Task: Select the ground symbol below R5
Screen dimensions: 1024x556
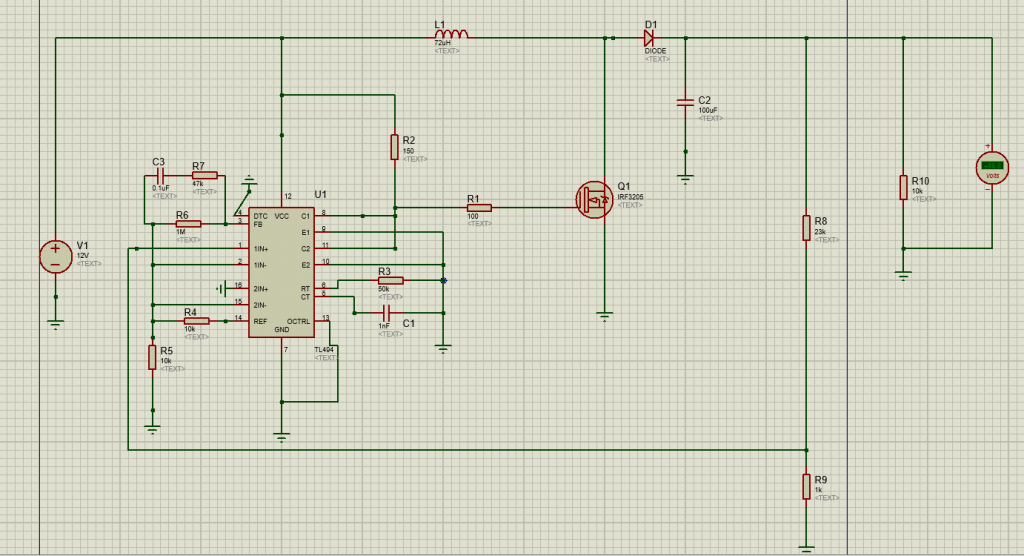Action: (x=152, y=430)
